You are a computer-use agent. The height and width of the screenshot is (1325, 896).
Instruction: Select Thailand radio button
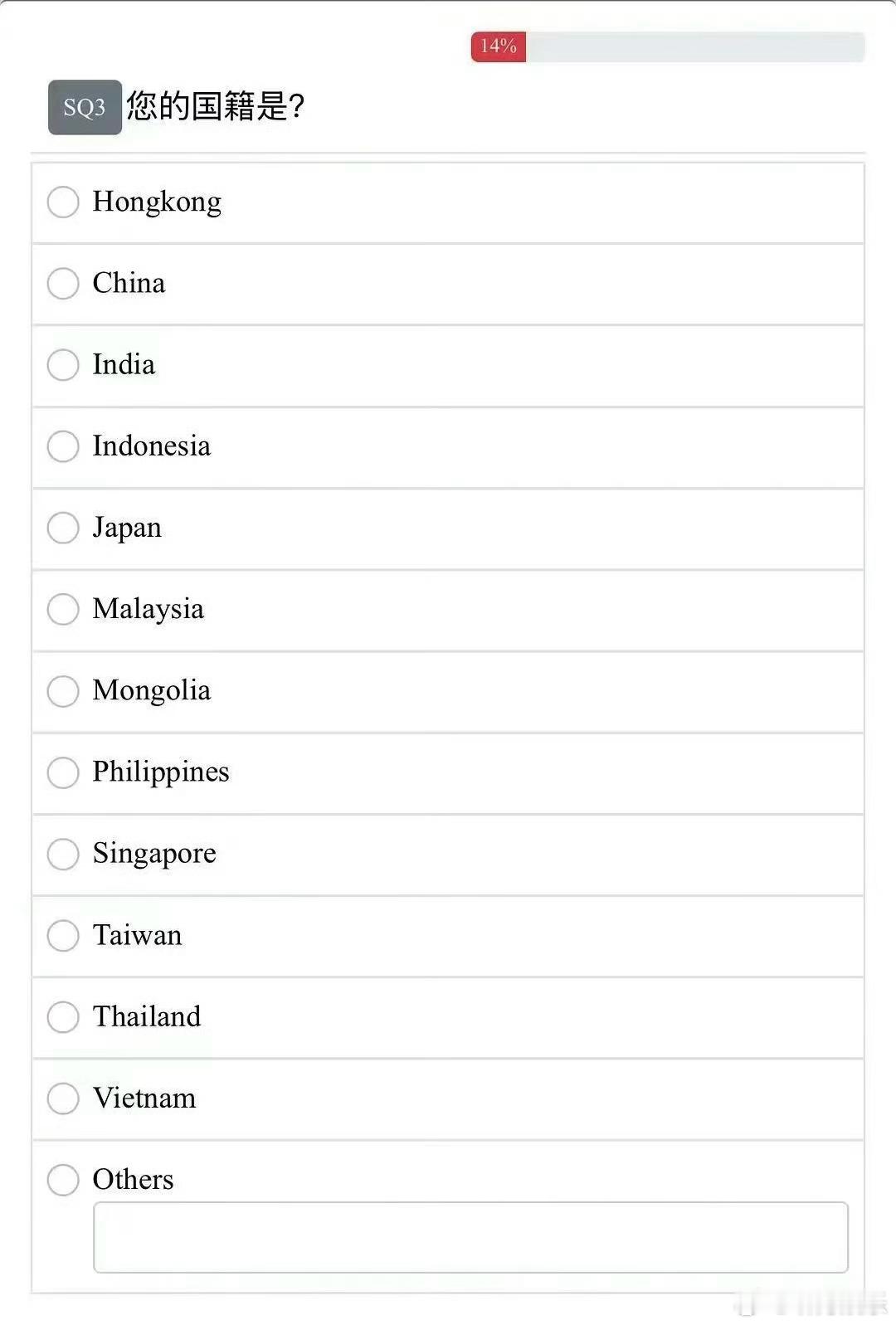(x=63, y=1016)
